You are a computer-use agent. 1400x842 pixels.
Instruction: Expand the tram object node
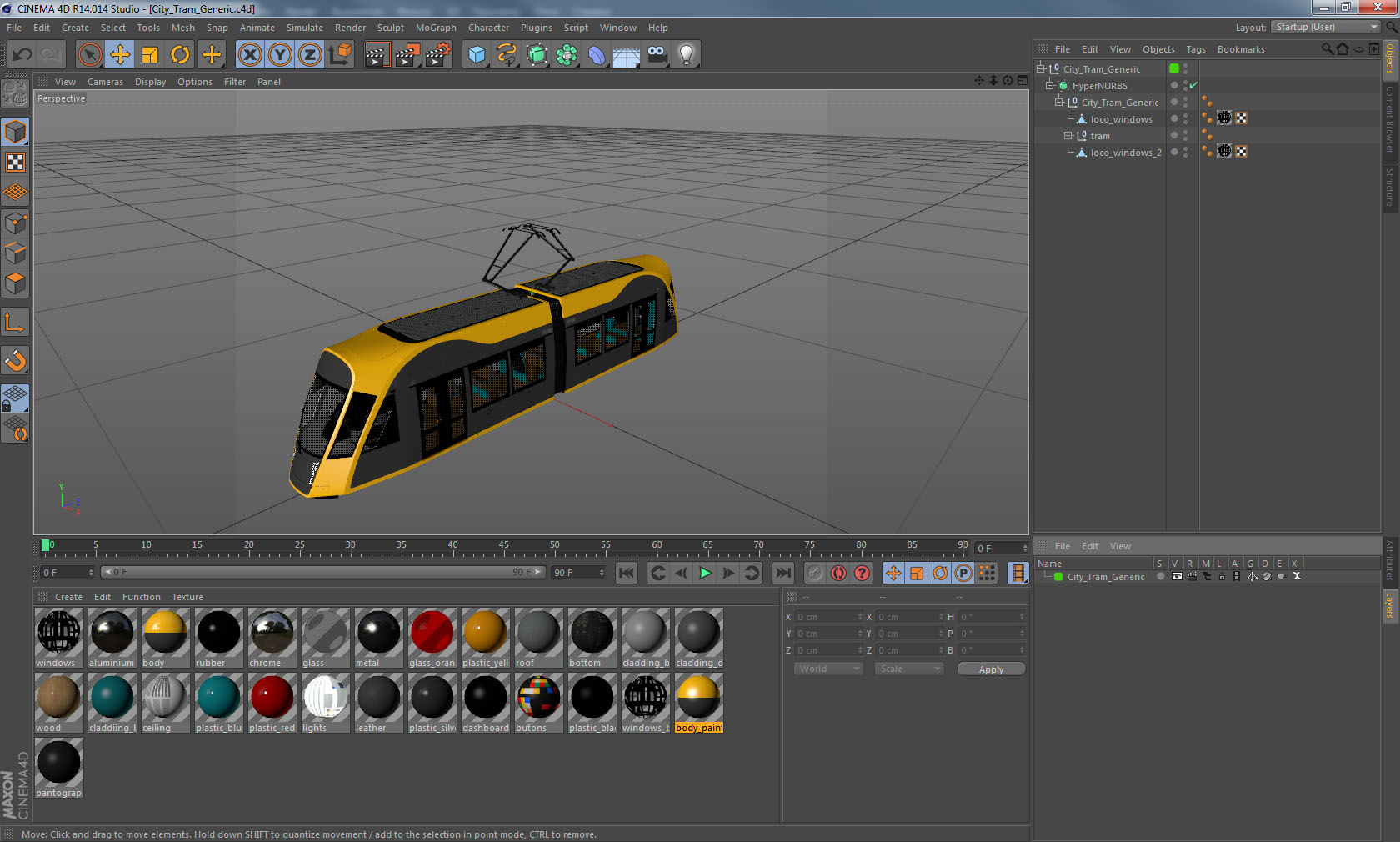(1068, 135)
